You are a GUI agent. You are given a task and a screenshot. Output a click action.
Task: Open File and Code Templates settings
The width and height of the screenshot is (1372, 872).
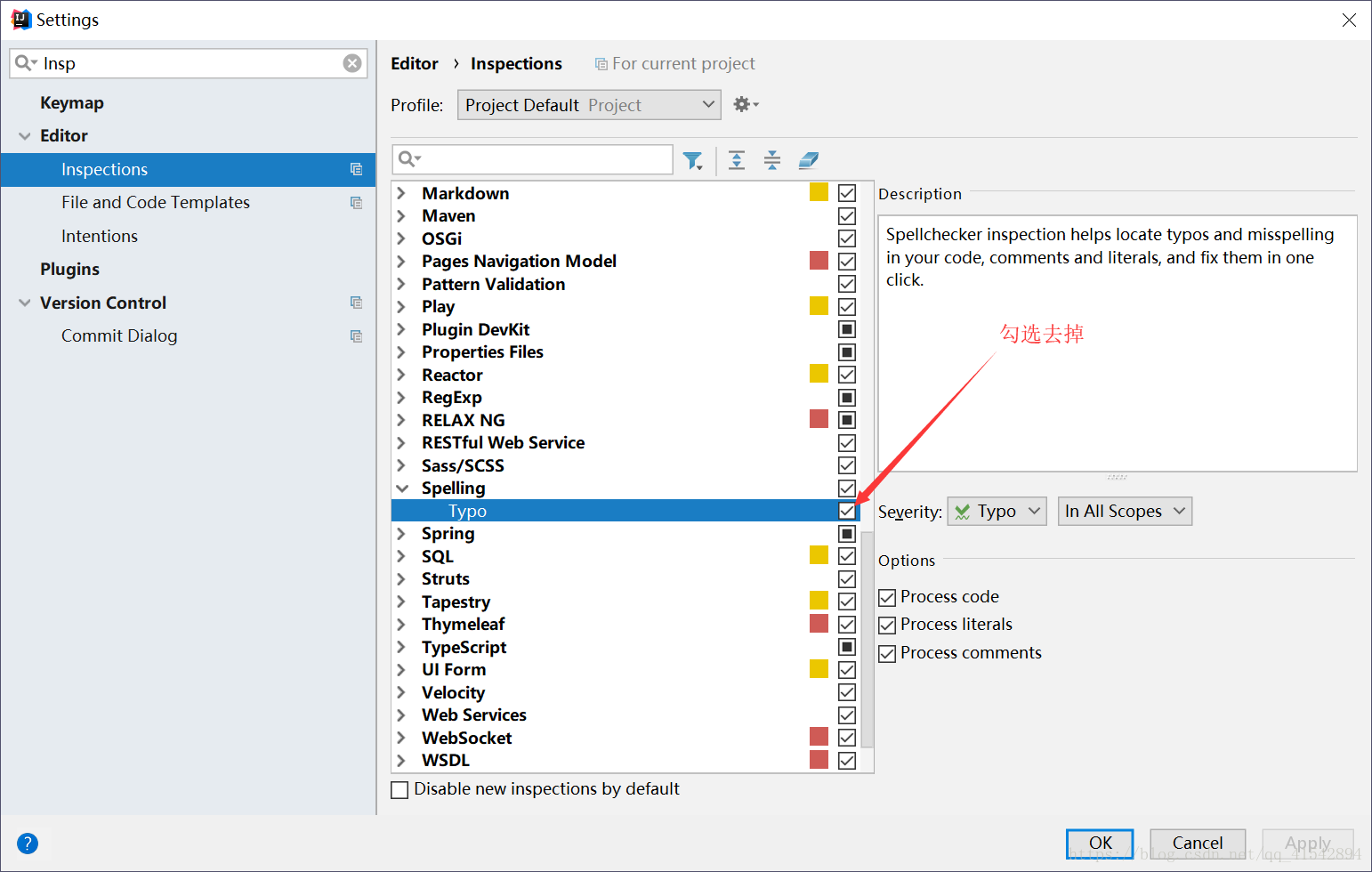point(156,203)
